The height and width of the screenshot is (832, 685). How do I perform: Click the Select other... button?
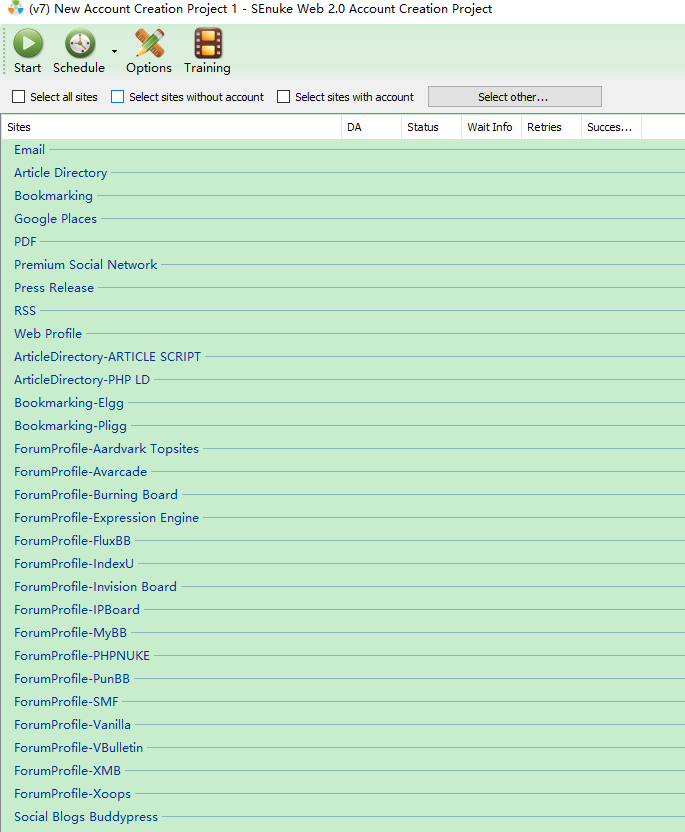515,97
